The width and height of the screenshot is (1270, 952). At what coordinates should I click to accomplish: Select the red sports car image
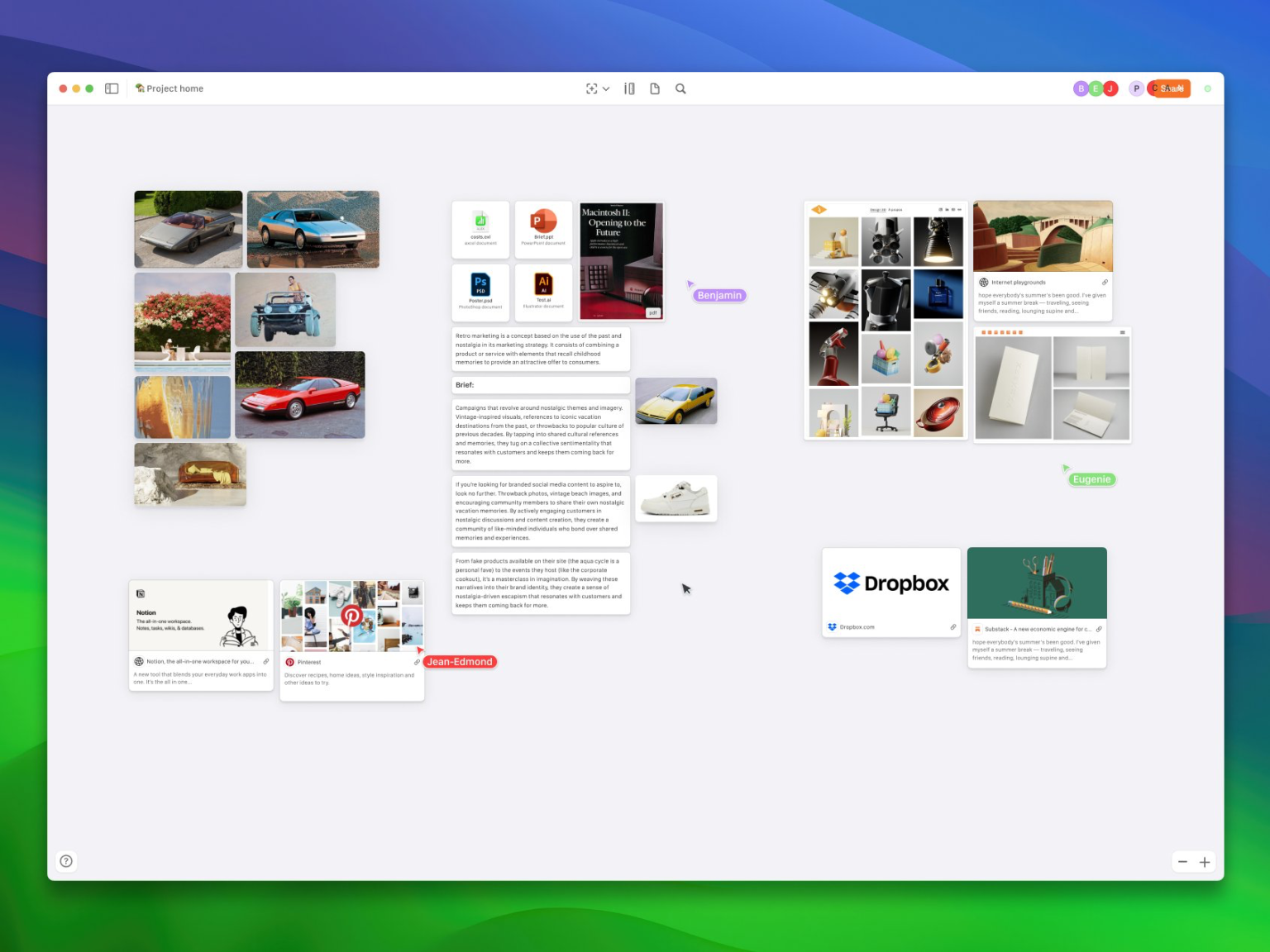click(299, 395)
